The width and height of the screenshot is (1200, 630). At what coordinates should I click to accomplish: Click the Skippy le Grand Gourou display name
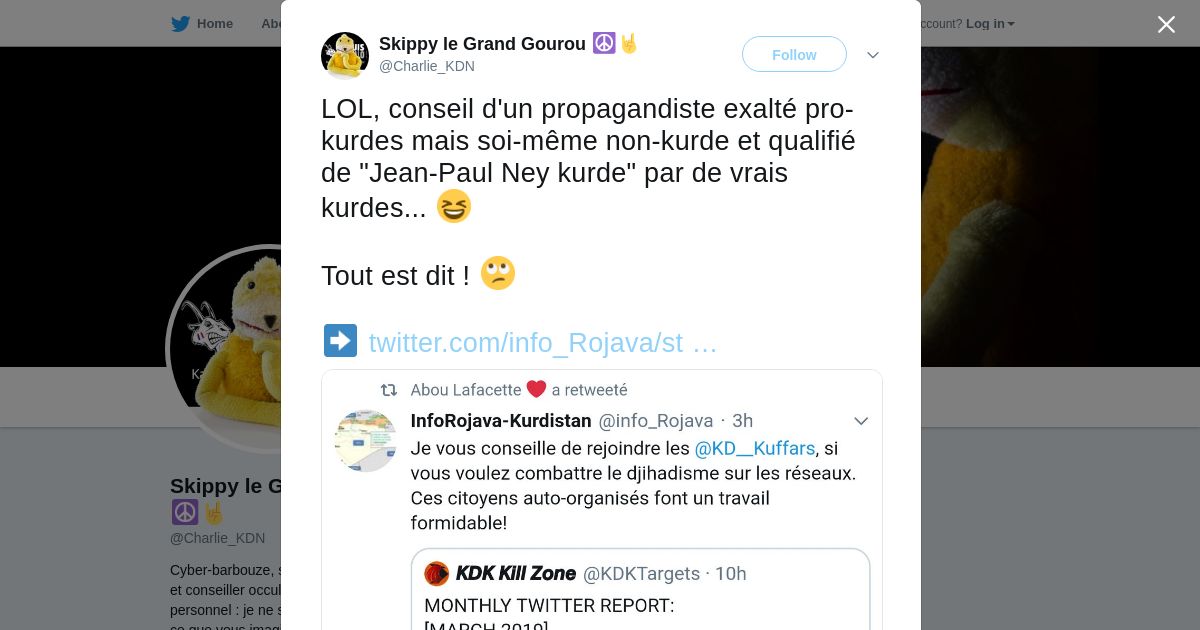point(482,44)
